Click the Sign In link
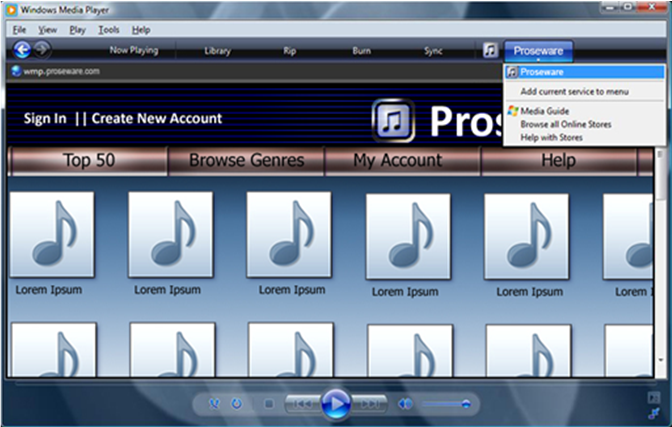The height and width of the screenshot is (427, 672). coord(45,118)
